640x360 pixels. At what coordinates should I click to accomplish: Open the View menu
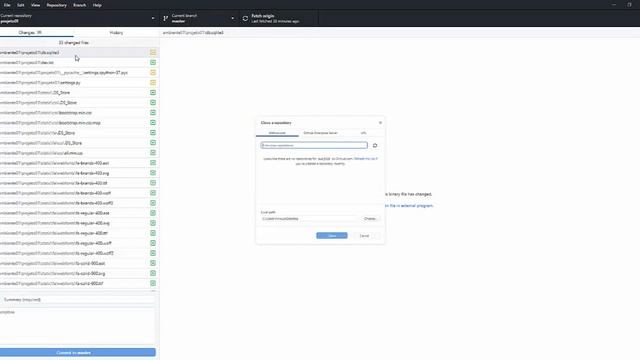coord(36,5)
